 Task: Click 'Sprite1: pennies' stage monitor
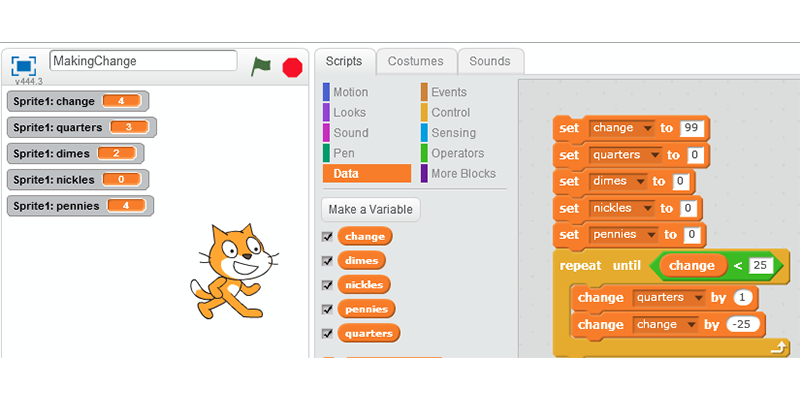click(80, 206)
